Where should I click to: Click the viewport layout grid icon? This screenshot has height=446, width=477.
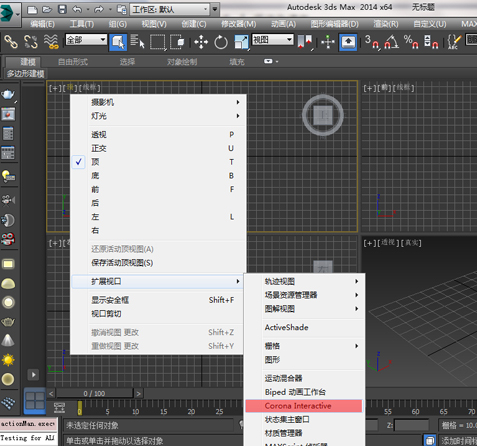pos(35,401)
